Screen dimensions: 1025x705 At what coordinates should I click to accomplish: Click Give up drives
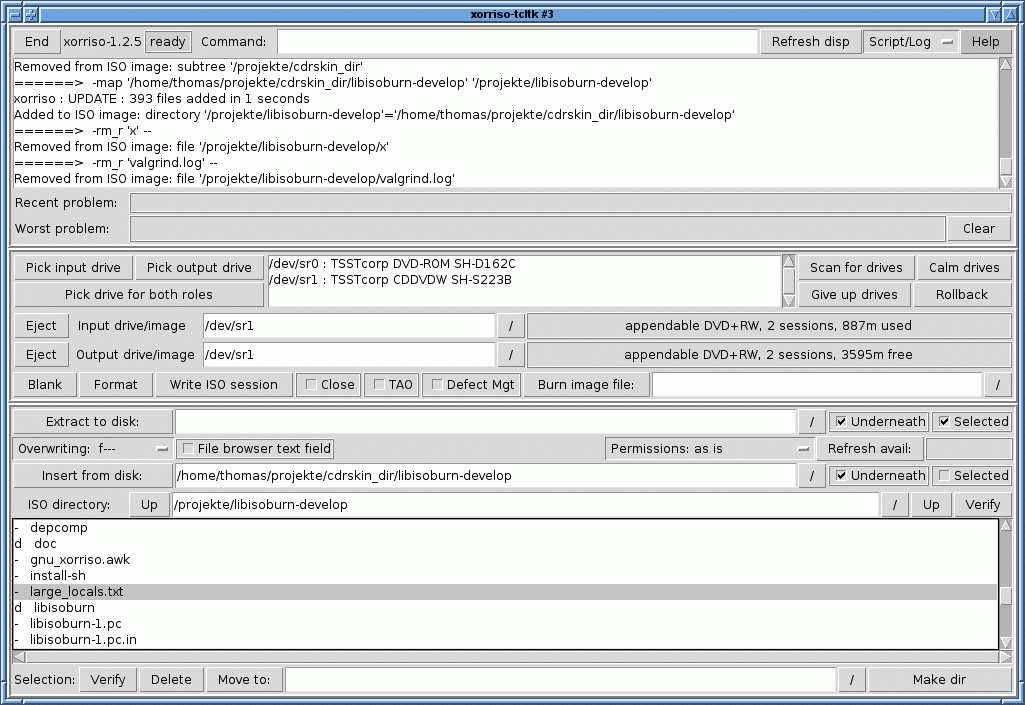[854, 295]
